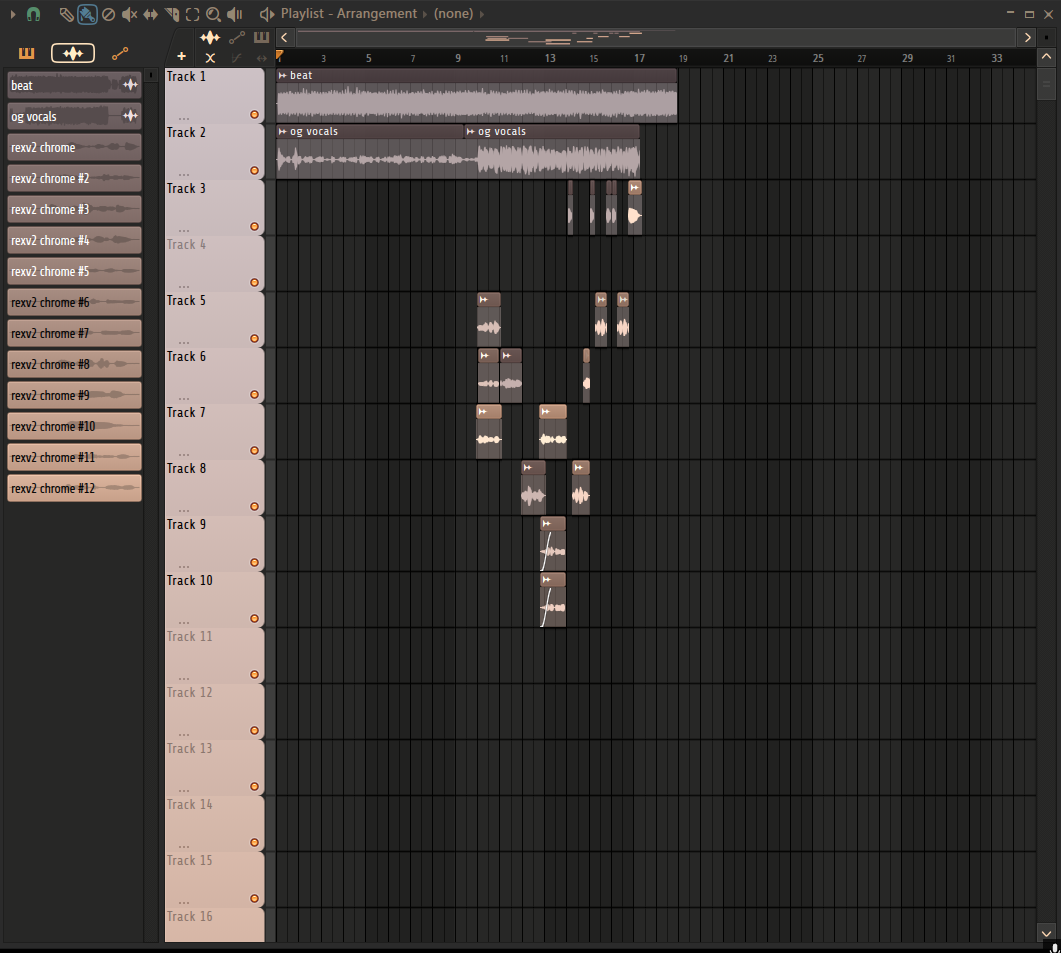Image resolution: width=1061 pixels, height=953 pixels.
Task: Open the beat clip menu on Track 1
Action: pyautogui.click(x=282, y=76)
